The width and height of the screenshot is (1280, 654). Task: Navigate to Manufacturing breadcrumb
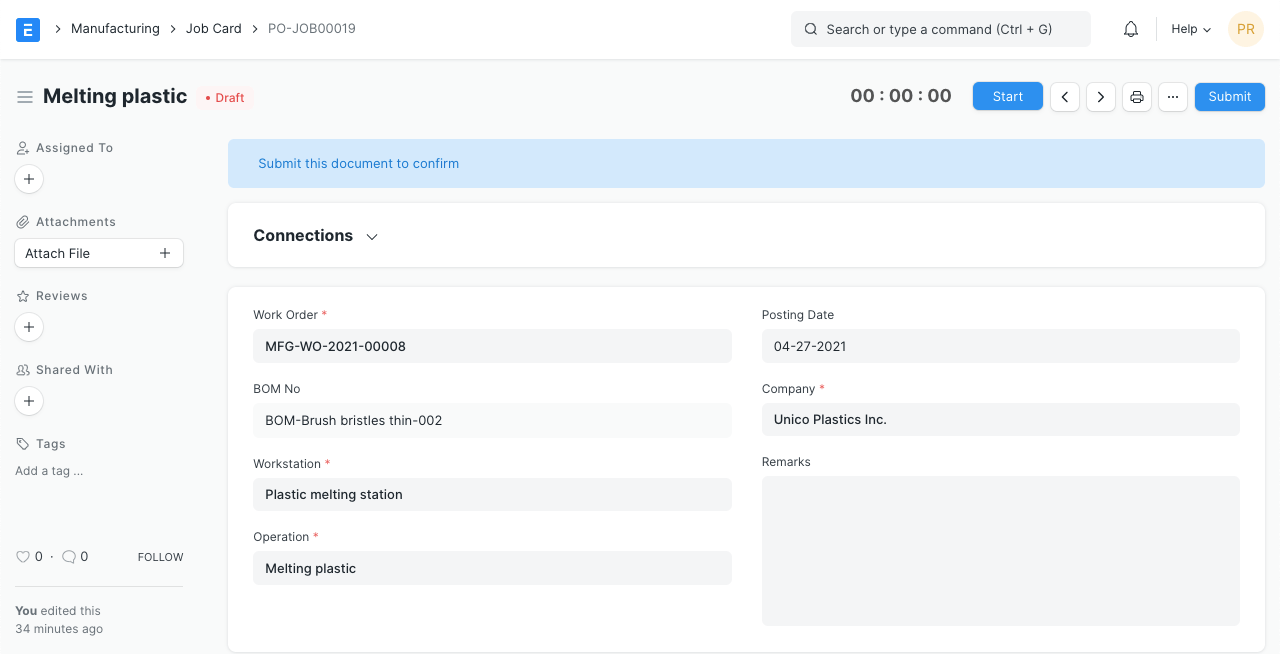point(115,29)
